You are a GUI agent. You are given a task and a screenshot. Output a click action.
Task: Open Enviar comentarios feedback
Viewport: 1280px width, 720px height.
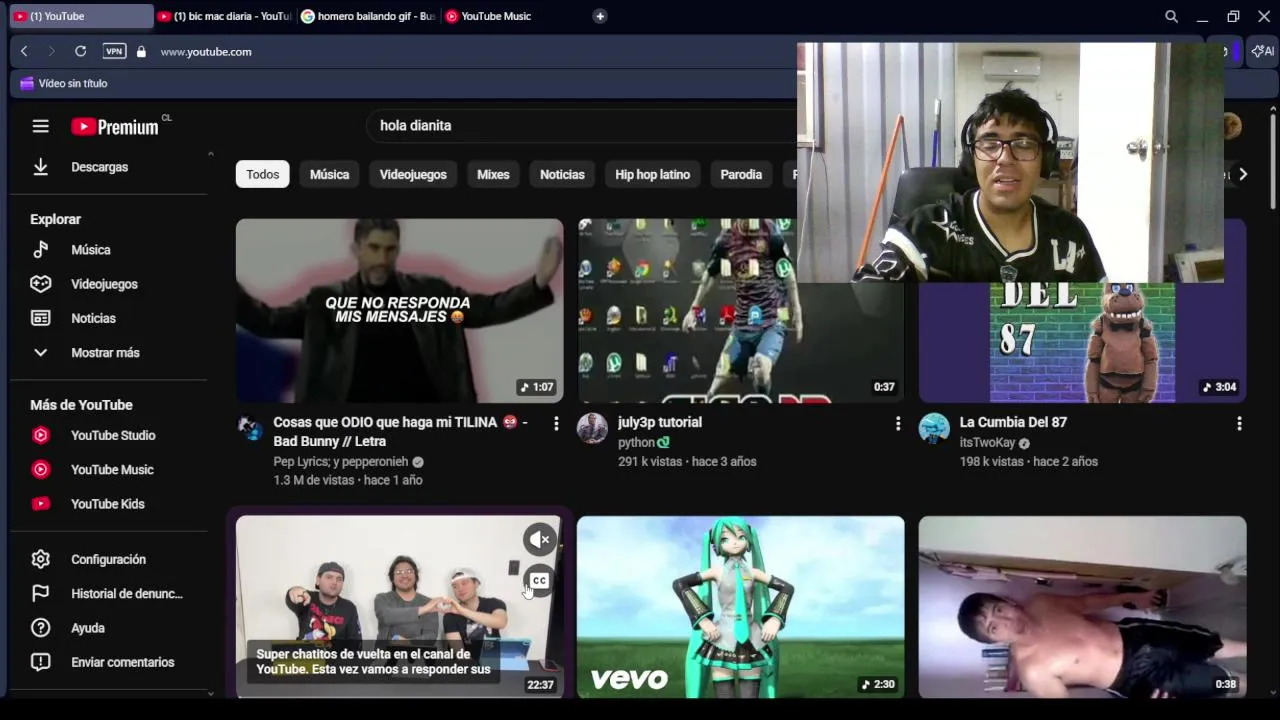point(108,662)
